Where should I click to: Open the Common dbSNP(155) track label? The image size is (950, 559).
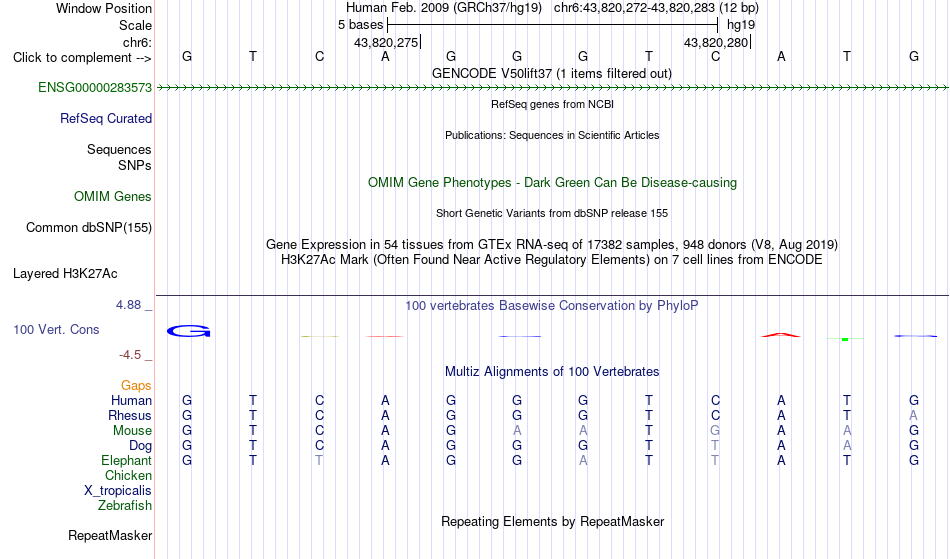click(x=88, y=227)
